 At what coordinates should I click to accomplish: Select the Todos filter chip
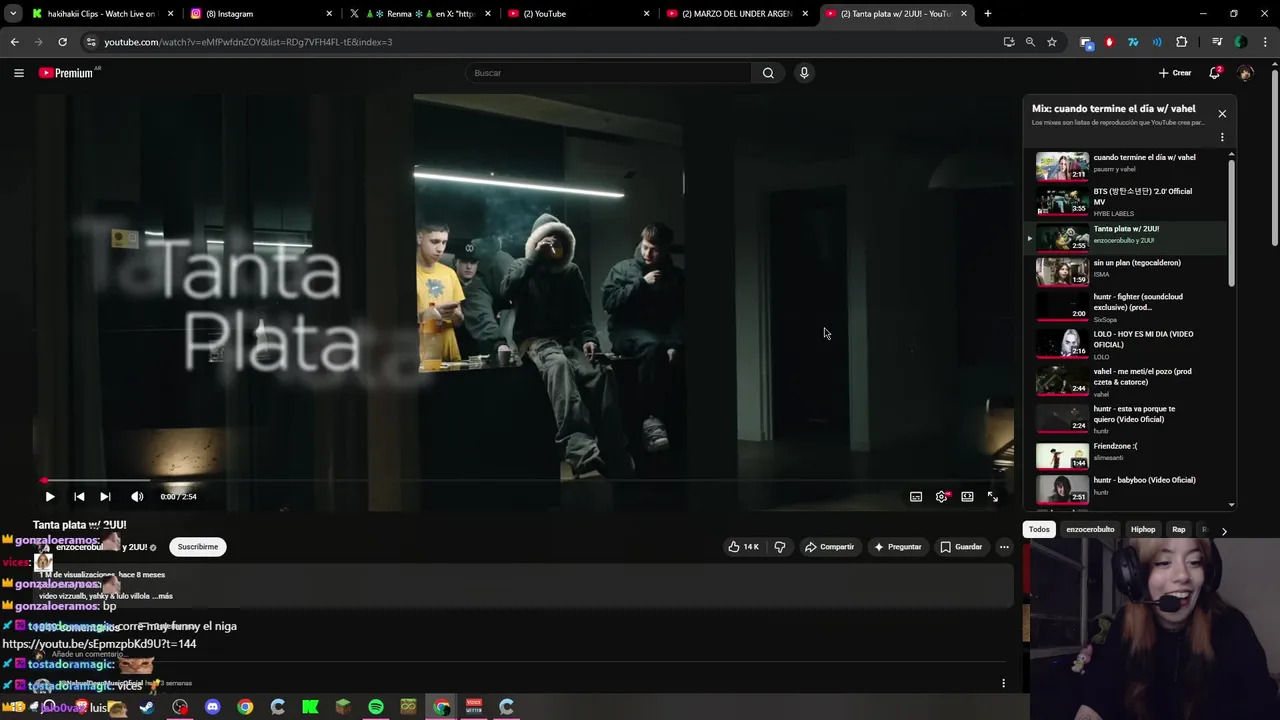(1039, 530)
